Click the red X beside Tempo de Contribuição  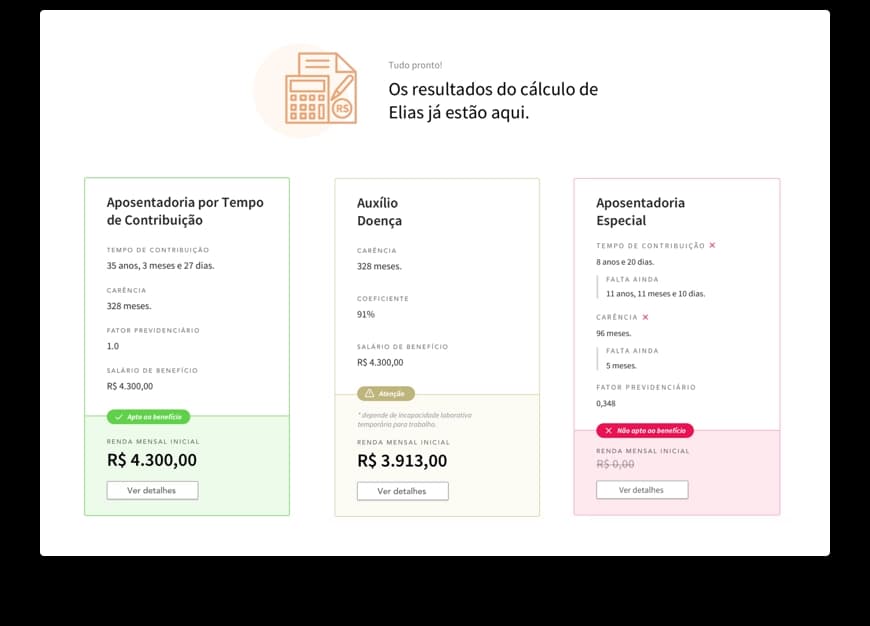pyautogui.click(x=712, y=246)
